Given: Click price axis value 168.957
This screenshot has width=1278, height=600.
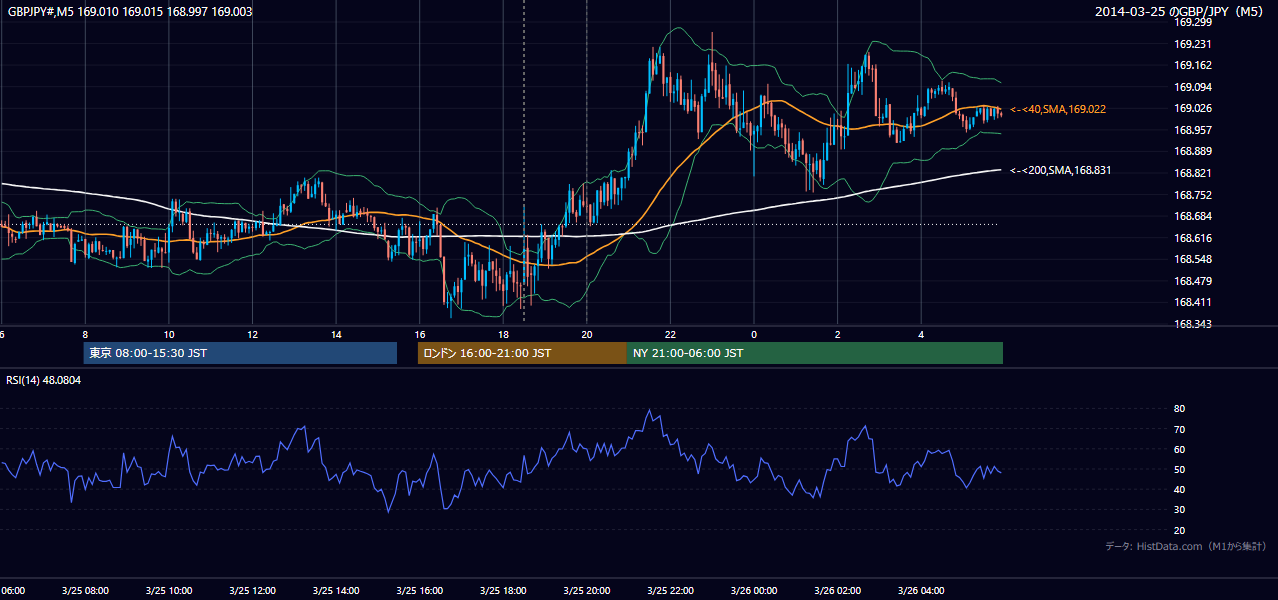Looking at the screenshot, I should click(x=1193, y=130).
